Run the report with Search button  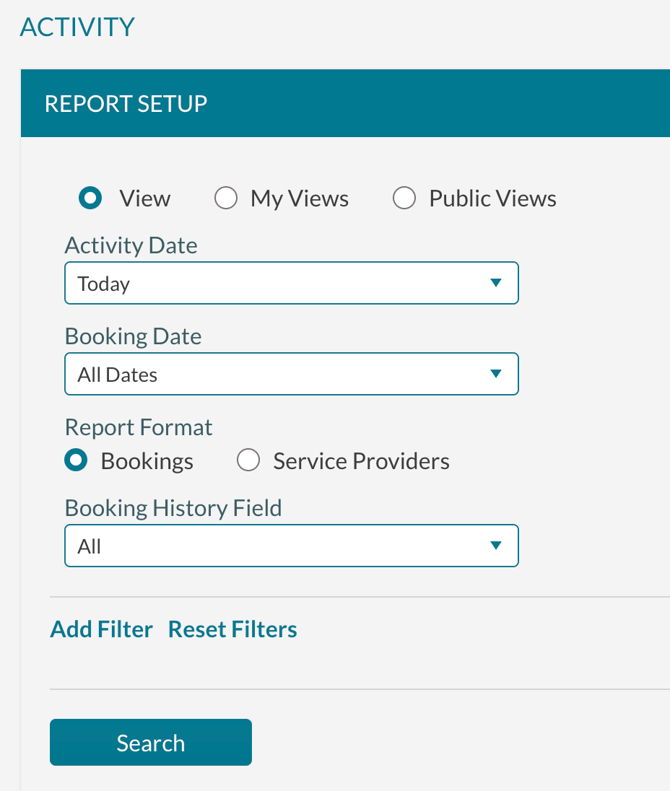click(x=151, y=742)
